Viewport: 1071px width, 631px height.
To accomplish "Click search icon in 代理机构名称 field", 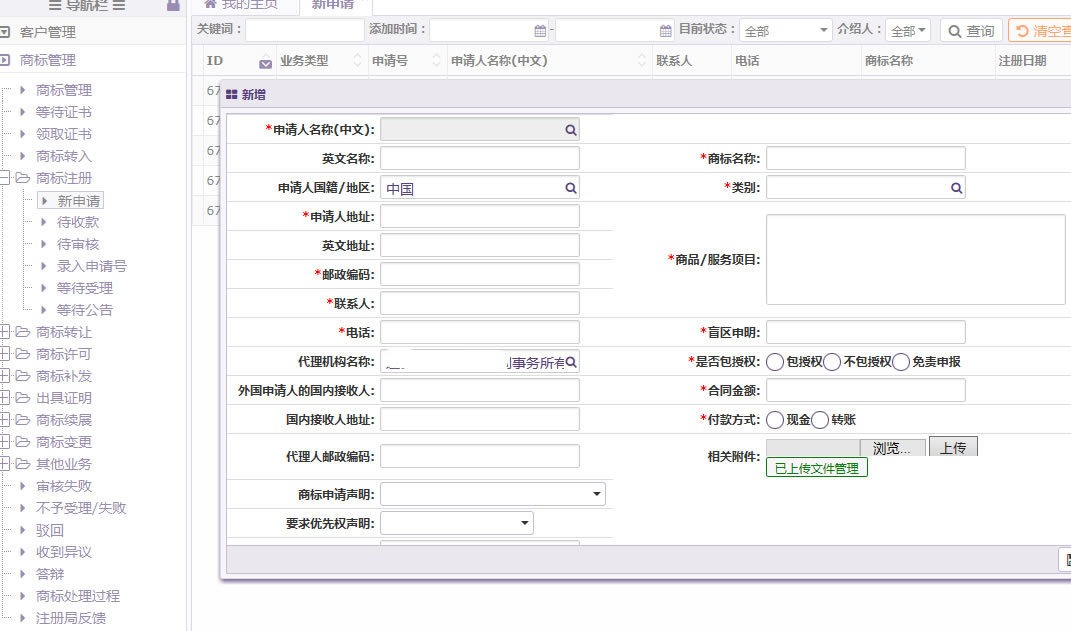I will [x=571, y=362].
